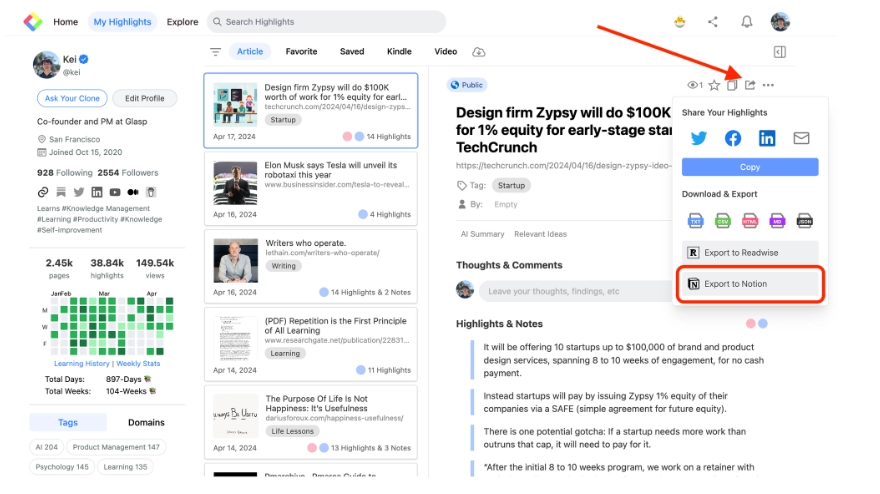Click the profile YouTube icon
The height and width of the screenshot is (494, 880).
coord(114,192)
